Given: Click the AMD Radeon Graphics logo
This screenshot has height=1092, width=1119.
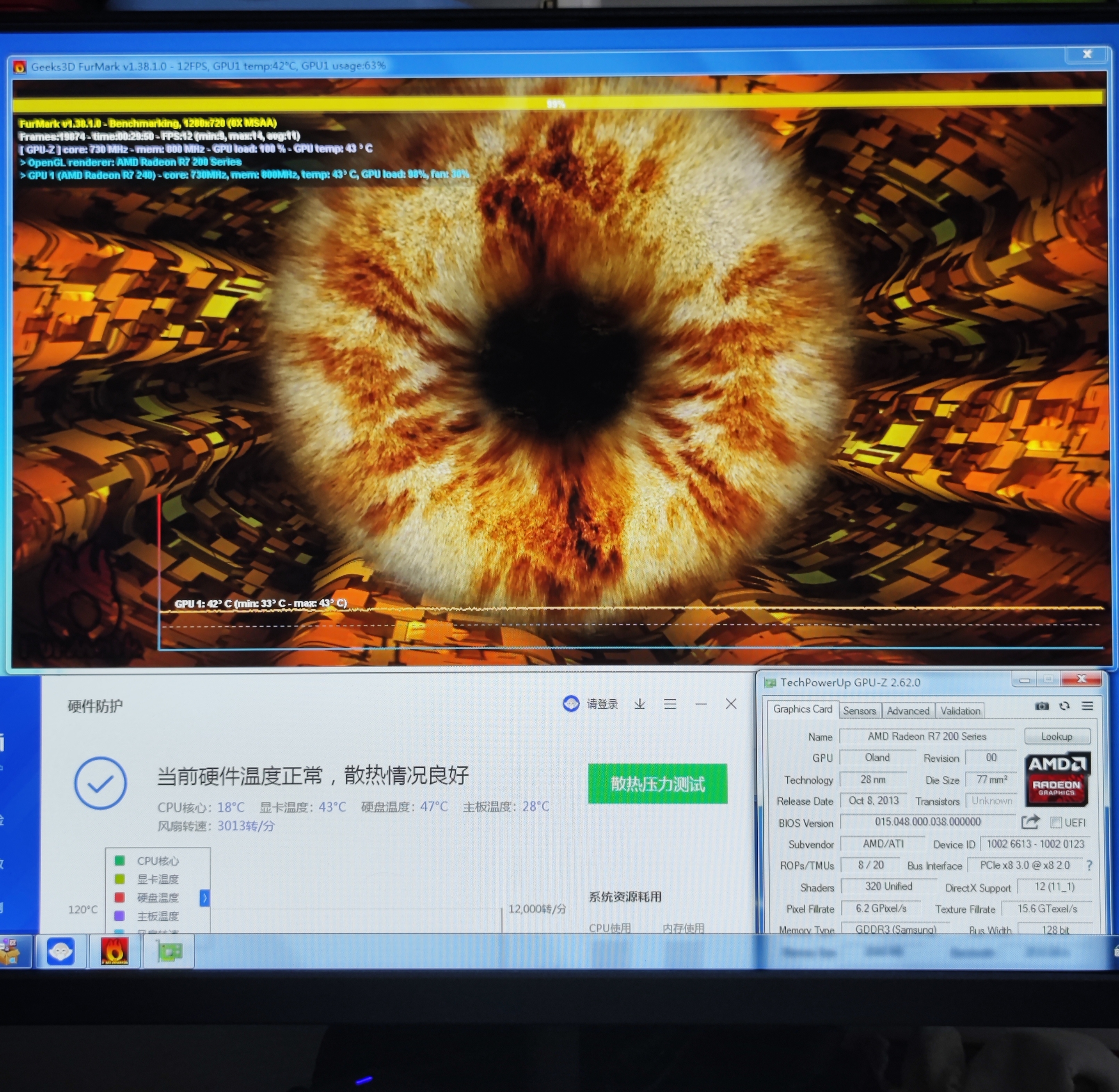Looking at the screenshot, I should coord(1057,780).
